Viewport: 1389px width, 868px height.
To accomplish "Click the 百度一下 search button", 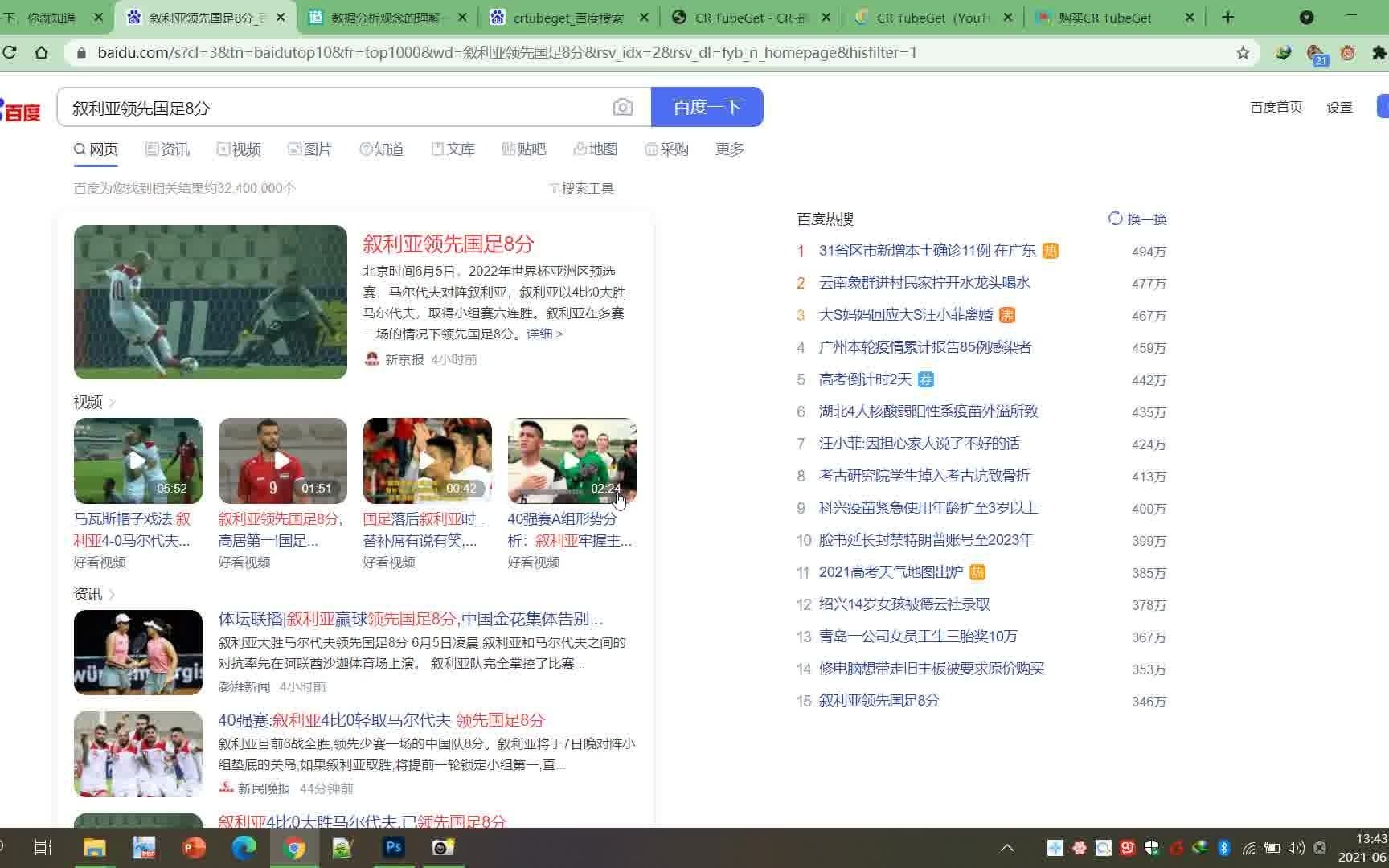I will point(707,107).
